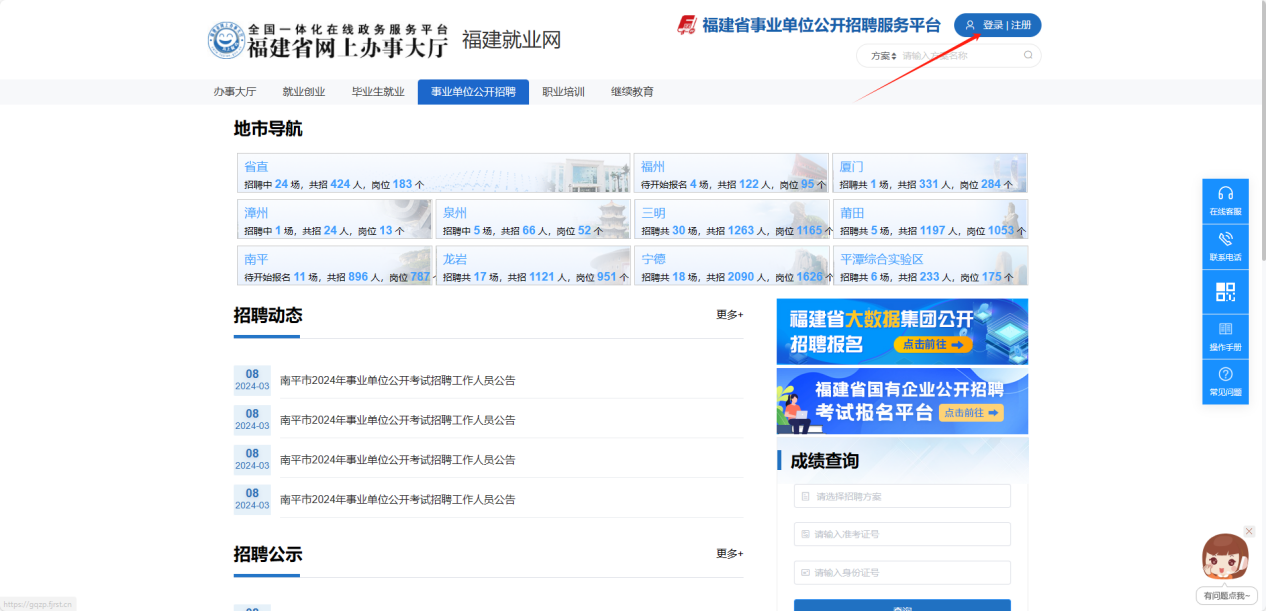Open the 福州 city card

pos(731,173)
